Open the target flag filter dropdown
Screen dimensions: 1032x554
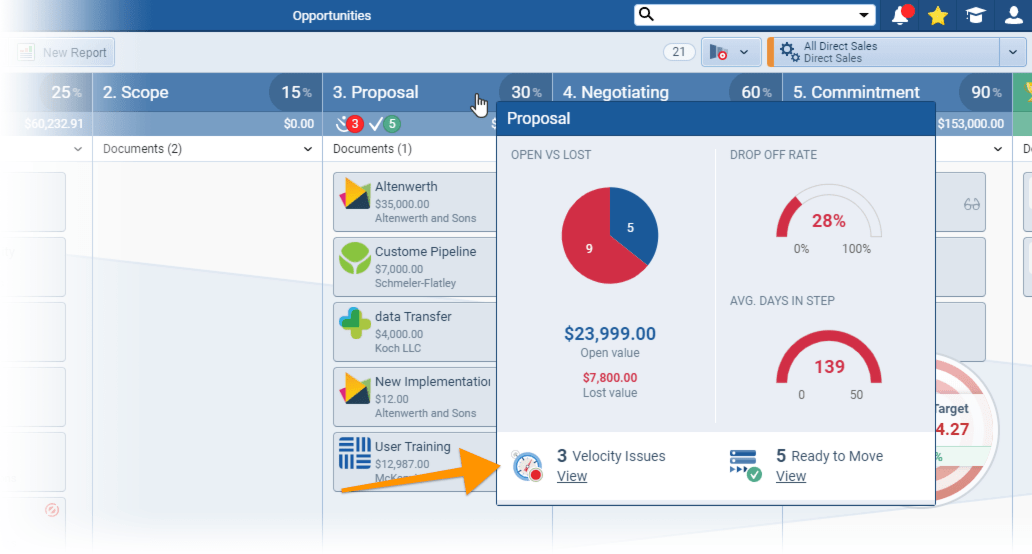731,52
